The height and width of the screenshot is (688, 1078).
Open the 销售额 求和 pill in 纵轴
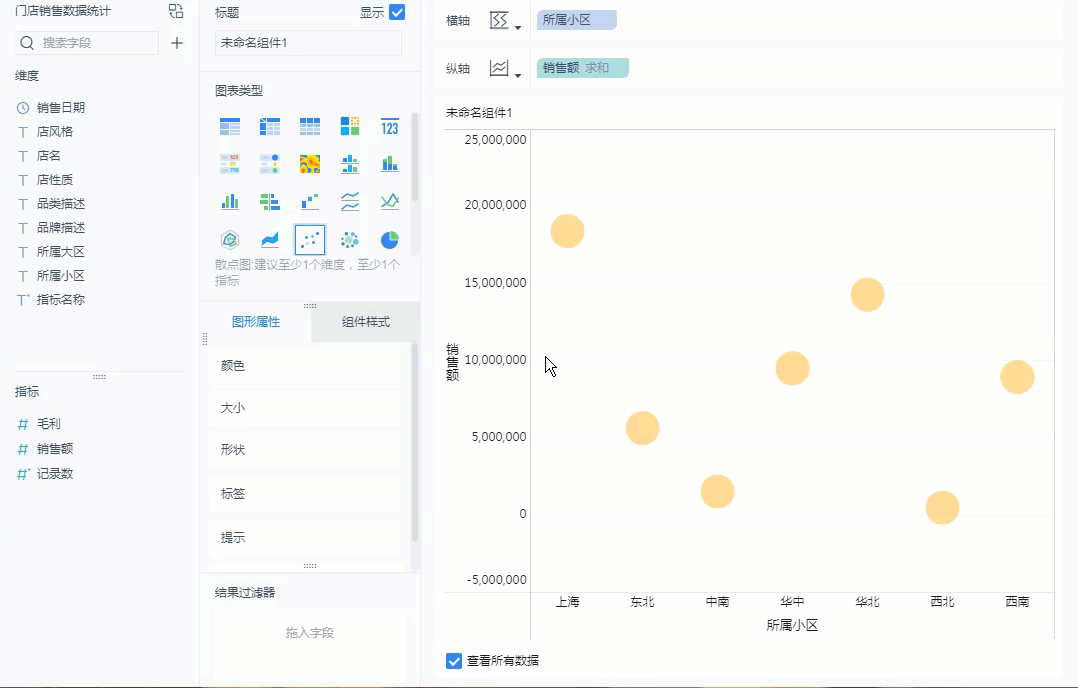pyautogui.click(x=582, y=68)
